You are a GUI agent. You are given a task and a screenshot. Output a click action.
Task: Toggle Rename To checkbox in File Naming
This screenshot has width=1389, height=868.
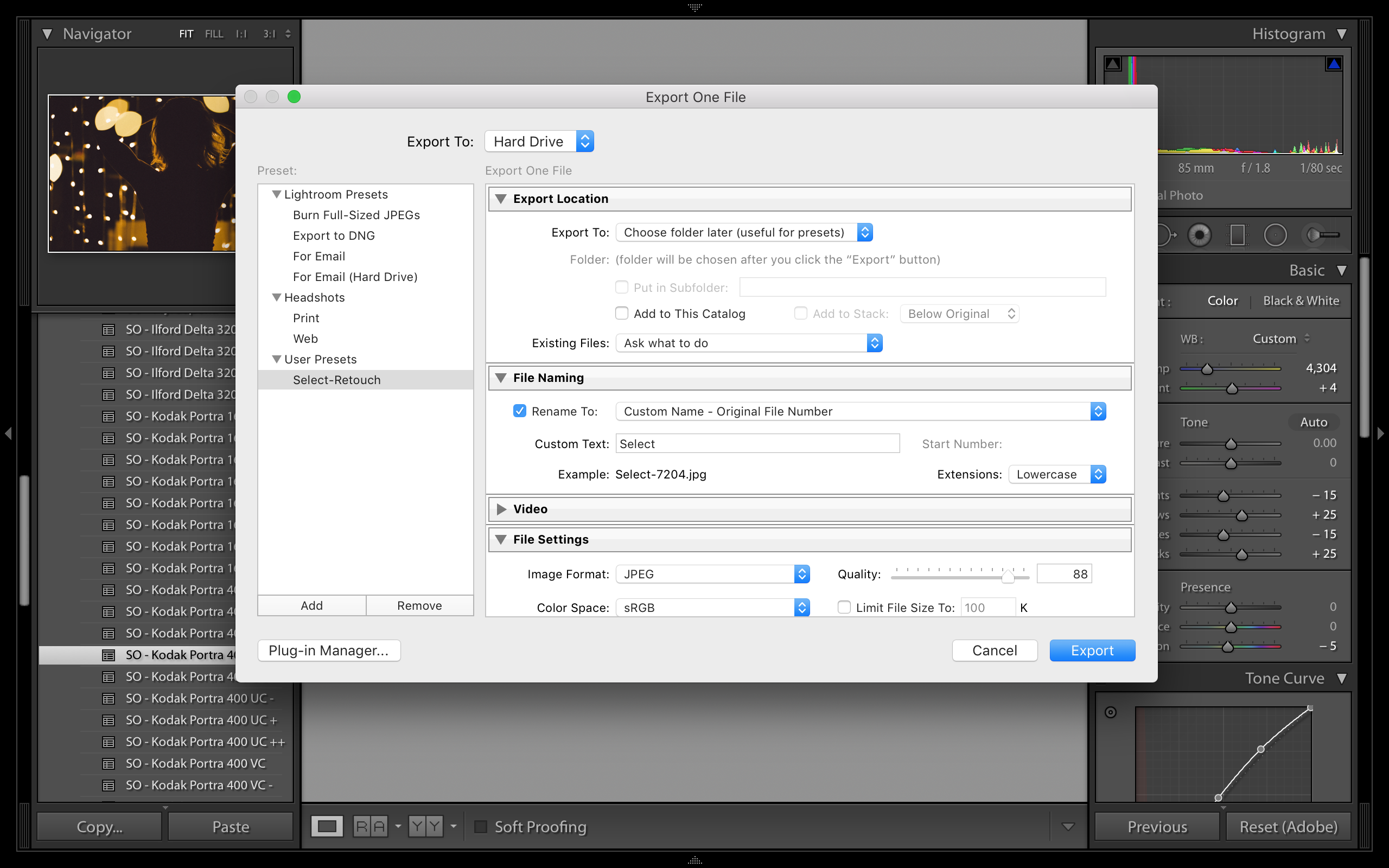[518, 410]
